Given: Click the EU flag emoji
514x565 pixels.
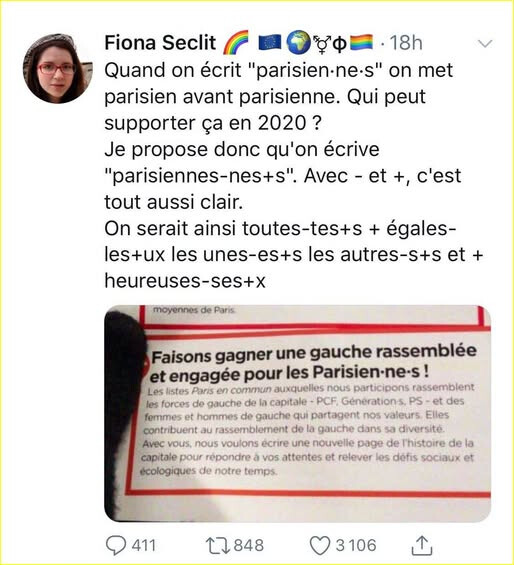Looking at the screenshot, I should [270, 42].
